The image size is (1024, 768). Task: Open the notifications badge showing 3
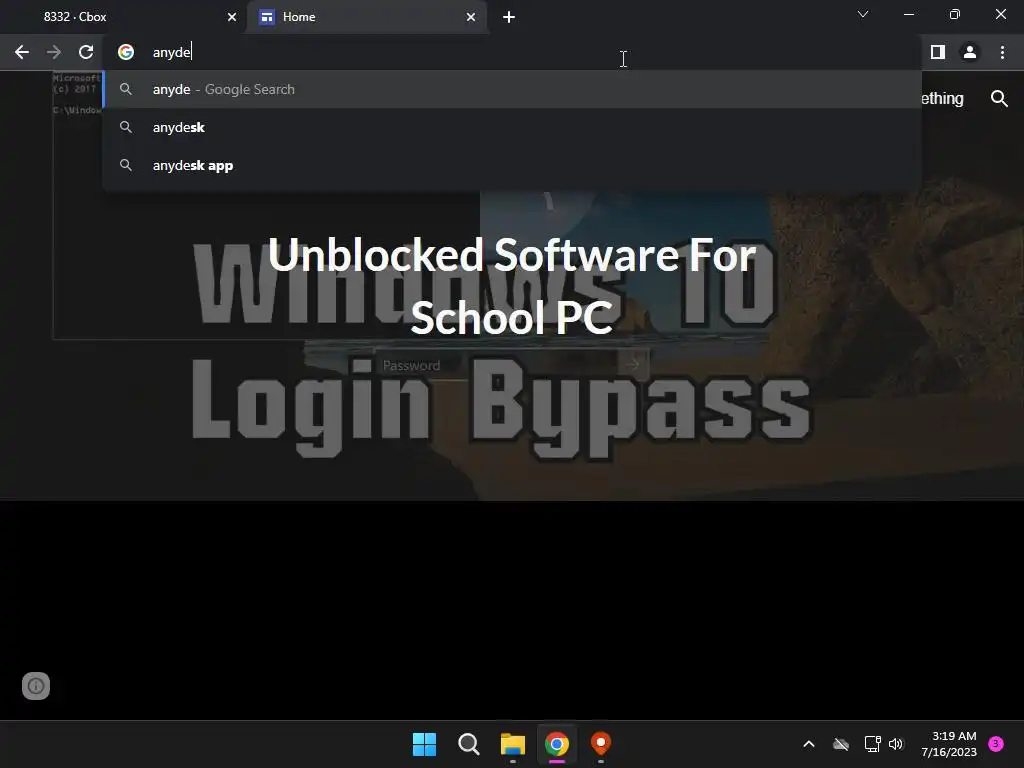pos(996,743)
